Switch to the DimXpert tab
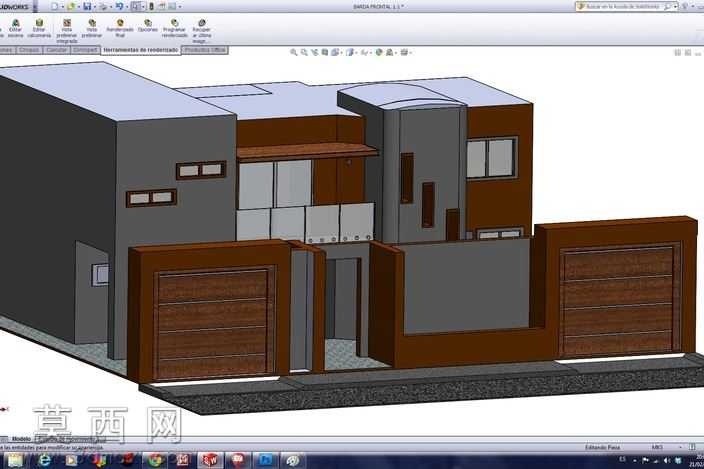The height and width of the screenshot is (469, 704). point(85,50)
